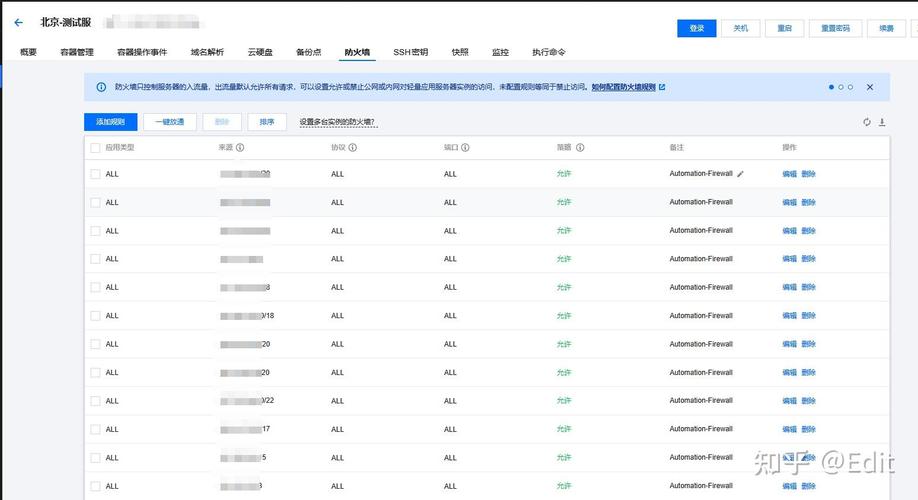This screenshot has height=500, width=918.
Task: Click external-link icon after 如何配置防火墙规则
Action: pos(662,87)
